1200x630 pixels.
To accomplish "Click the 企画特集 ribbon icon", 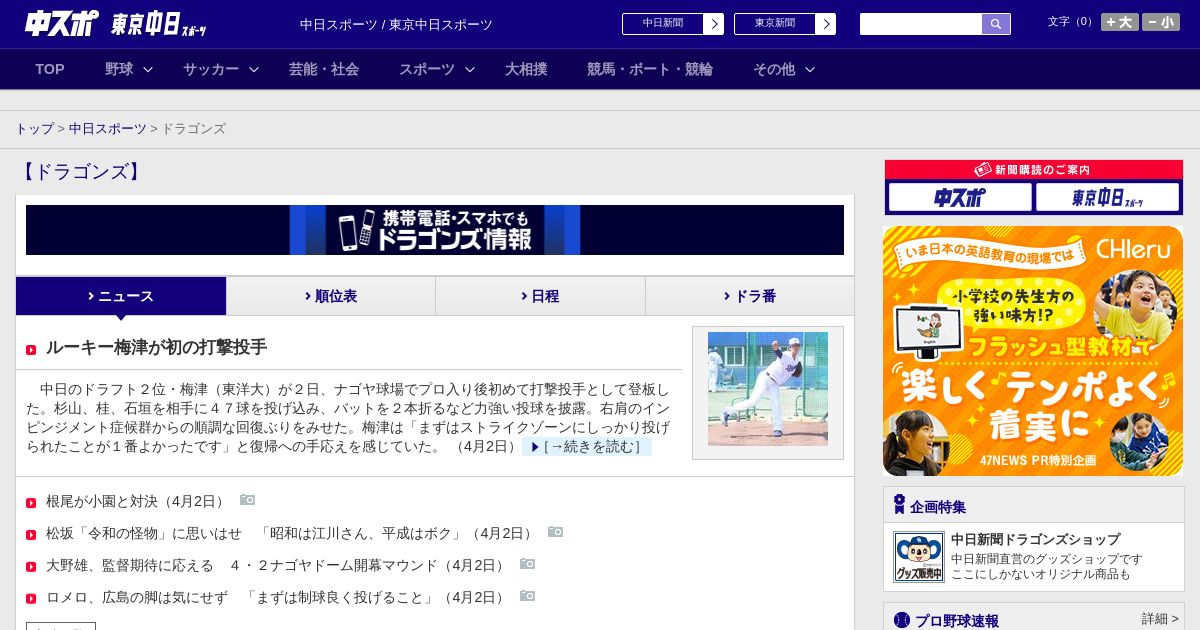I will pos(899,505).
